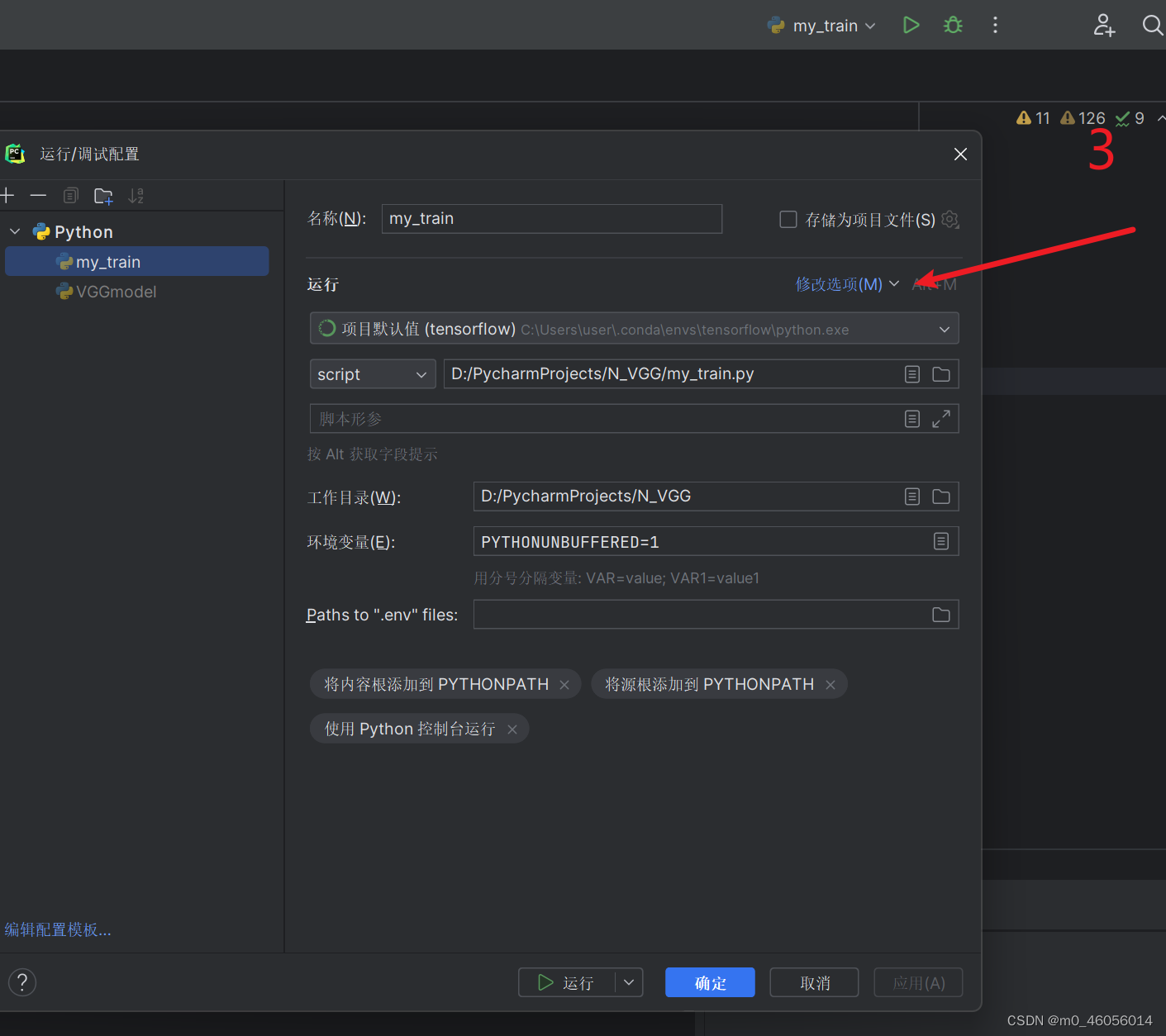Remove the selected run configuration
Viewport: 1166px width, 1036px height.
click(38, 195)
